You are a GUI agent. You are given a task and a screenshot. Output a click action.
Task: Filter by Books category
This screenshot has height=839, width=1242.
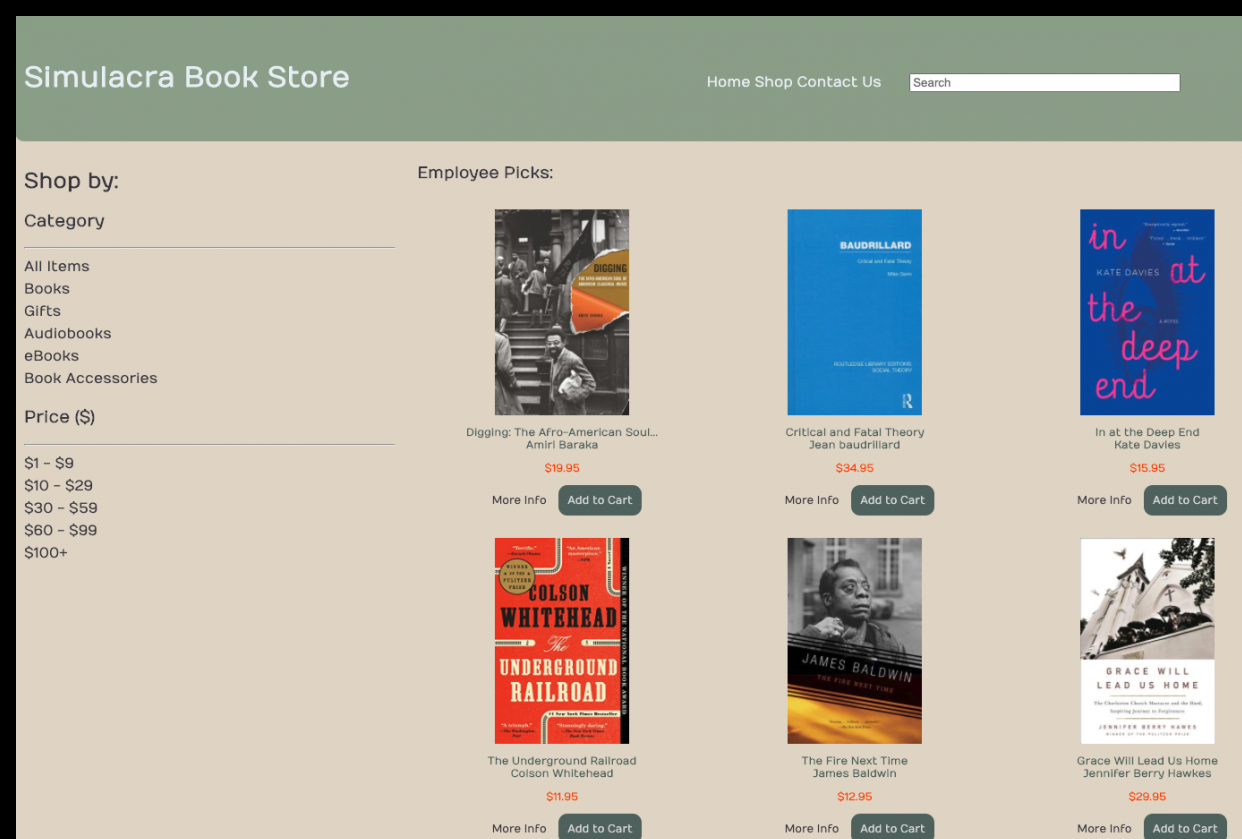[x=47, y=288]
